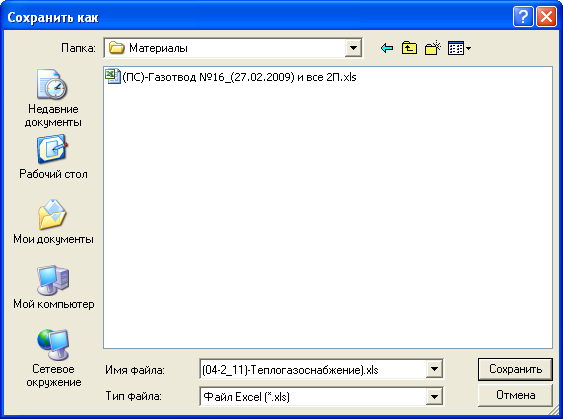This screenshot has height=419, width=563.
Task: Expand the Папка location dropdown
Action: (353, 48)
